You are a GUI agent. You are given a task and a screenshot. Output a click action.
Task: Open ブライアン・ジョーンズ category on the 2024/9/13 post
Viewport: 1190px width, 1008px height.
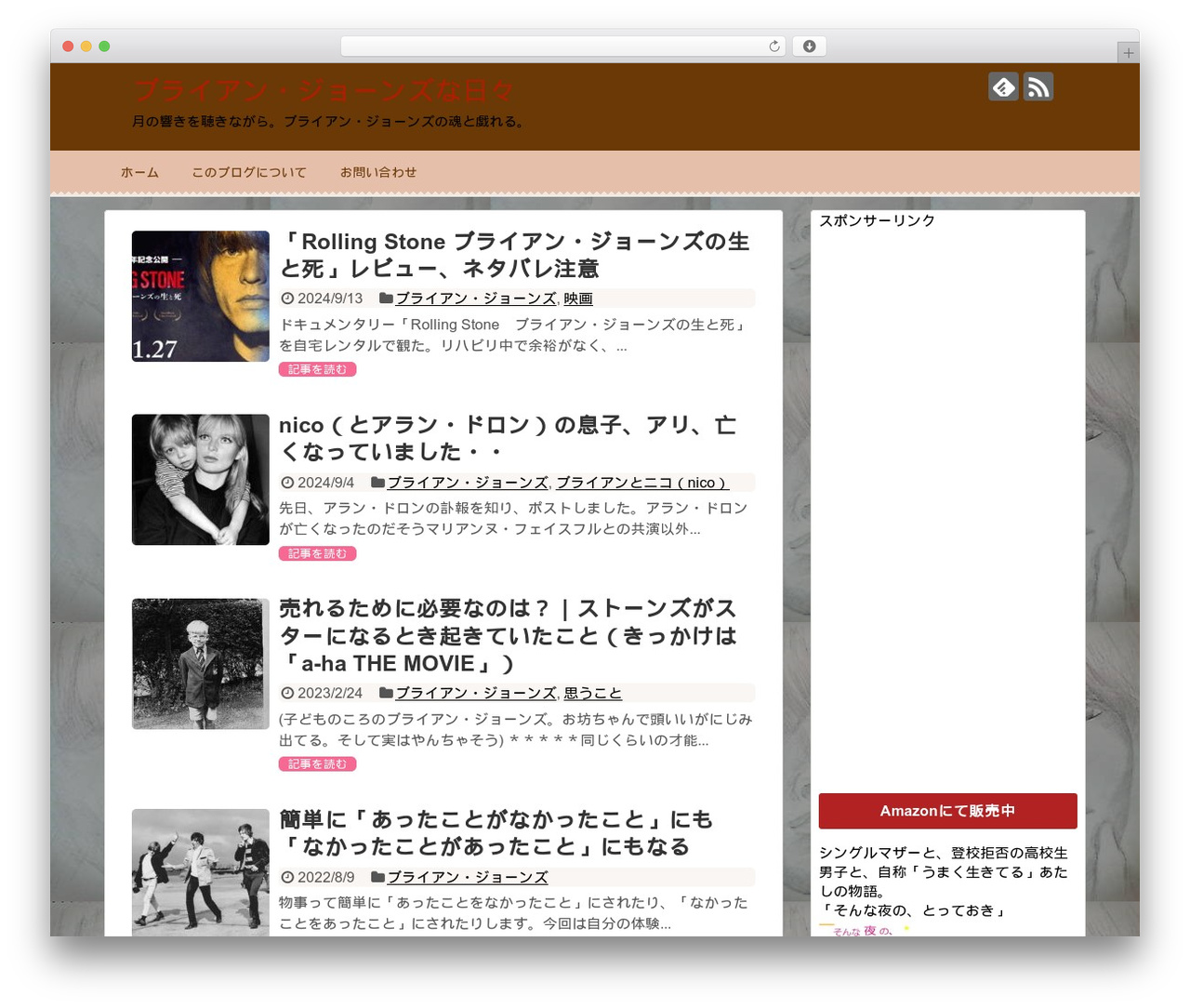pyautogui.click(x=476, y=298)
